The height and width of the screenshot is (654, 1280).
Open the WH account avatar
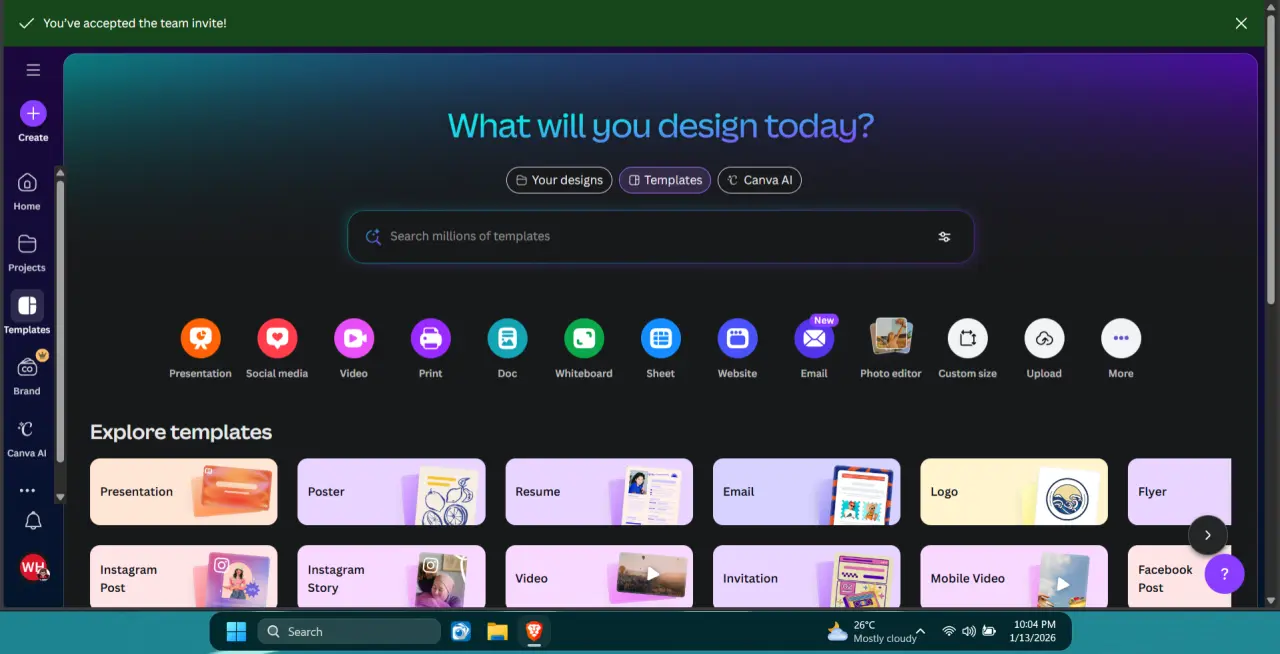coord(33,567)
